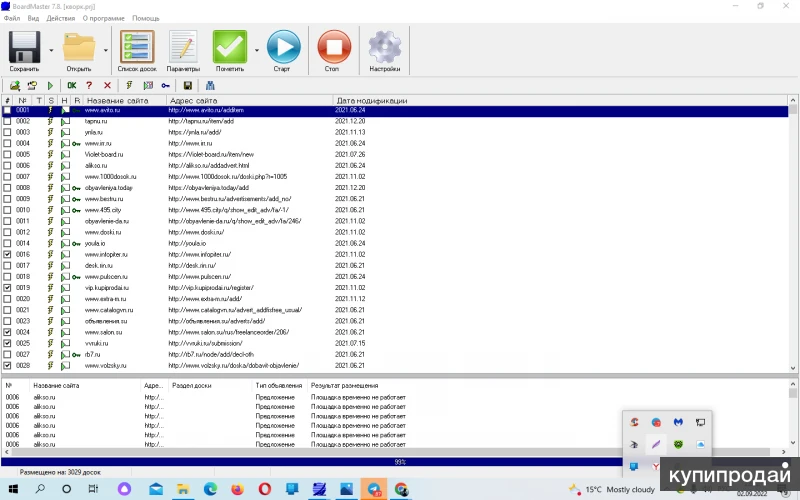Expand the Пометить dropdown arrow
This screenshot has height=500, width=800.
(256, 49)
